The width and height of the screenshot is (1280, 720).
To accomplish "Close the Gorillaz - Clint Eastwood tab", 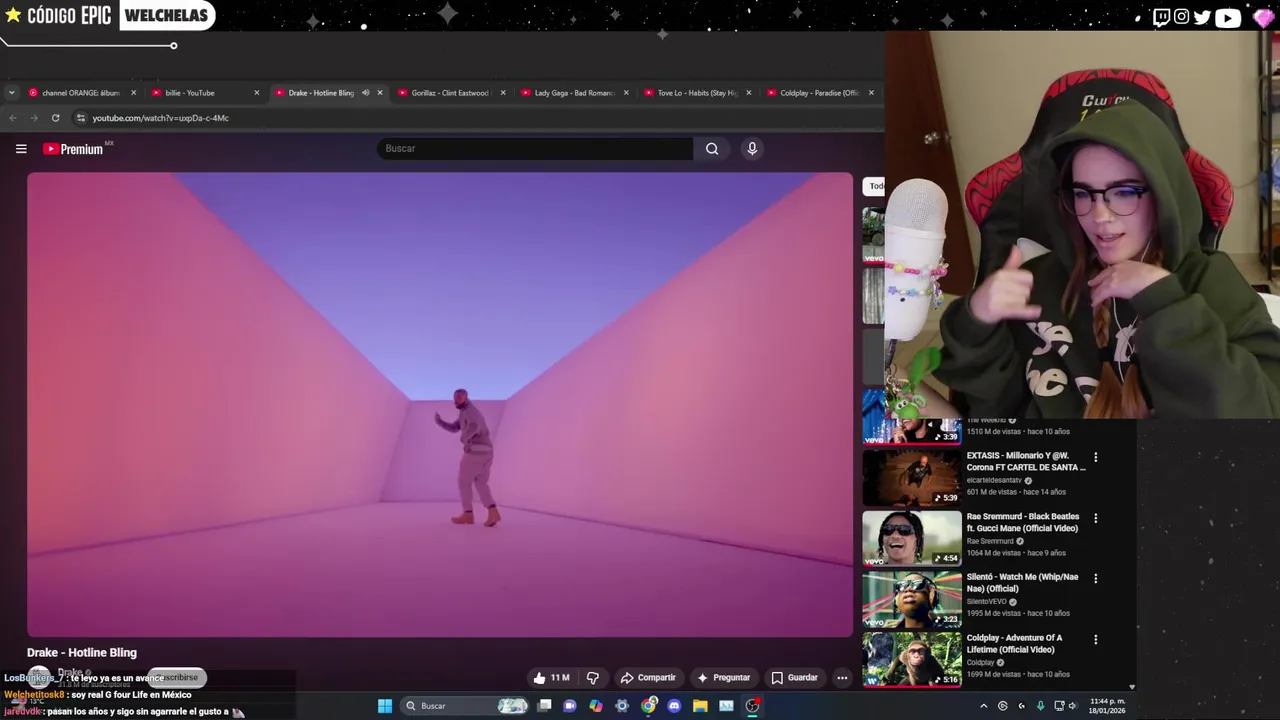I will coord(503,93).
